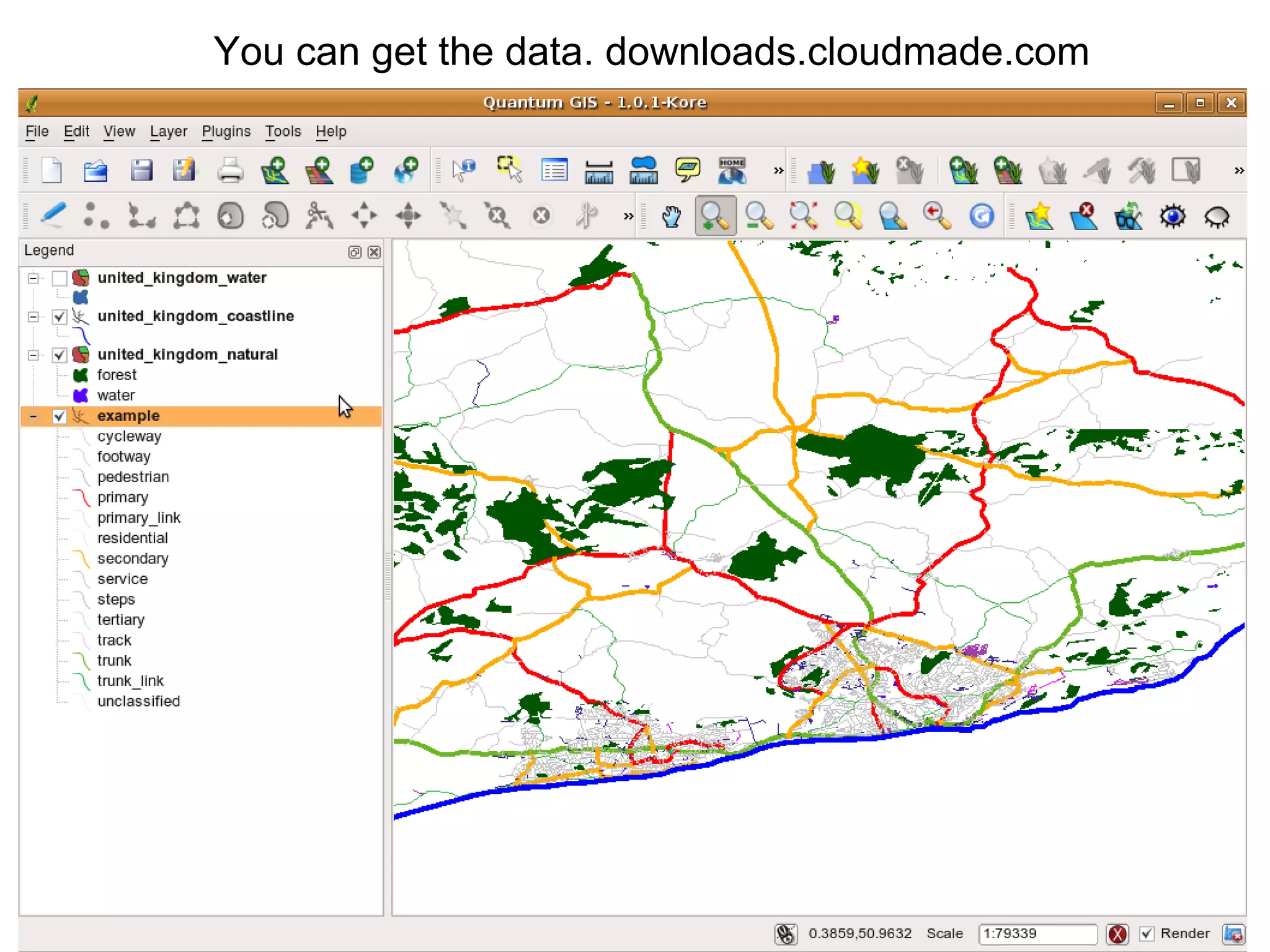Select the unclassified legend entry
This screenshot has width=1270, height=952.
(x=138, y=701)
